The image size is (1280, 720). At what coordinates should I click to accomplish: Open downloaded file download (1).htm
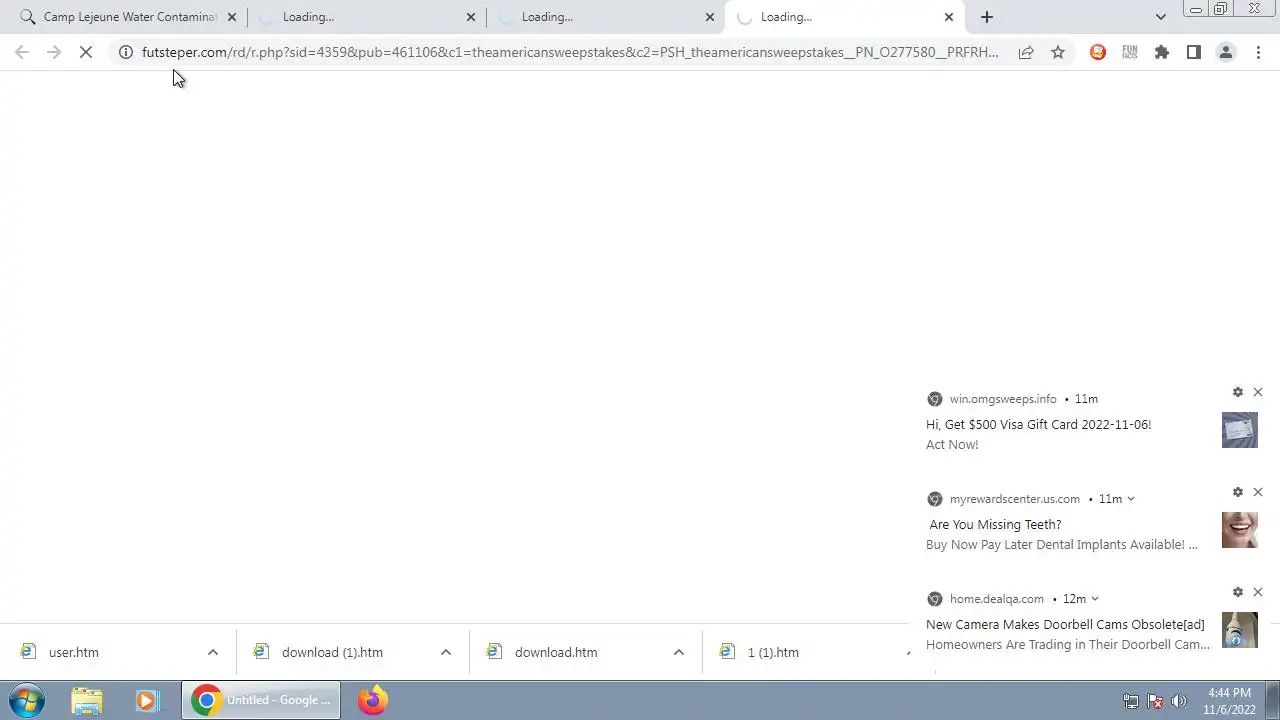[x=332, y=652]
